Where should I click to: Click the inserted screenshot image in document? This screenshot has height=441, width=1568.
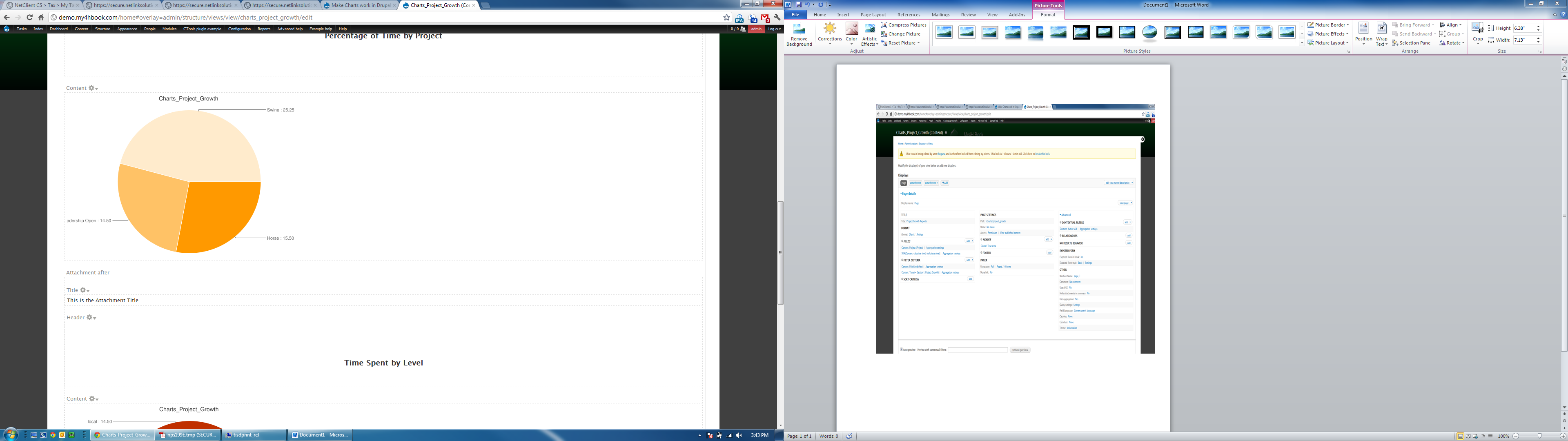pyautogui.click(x=1015, y=228)
